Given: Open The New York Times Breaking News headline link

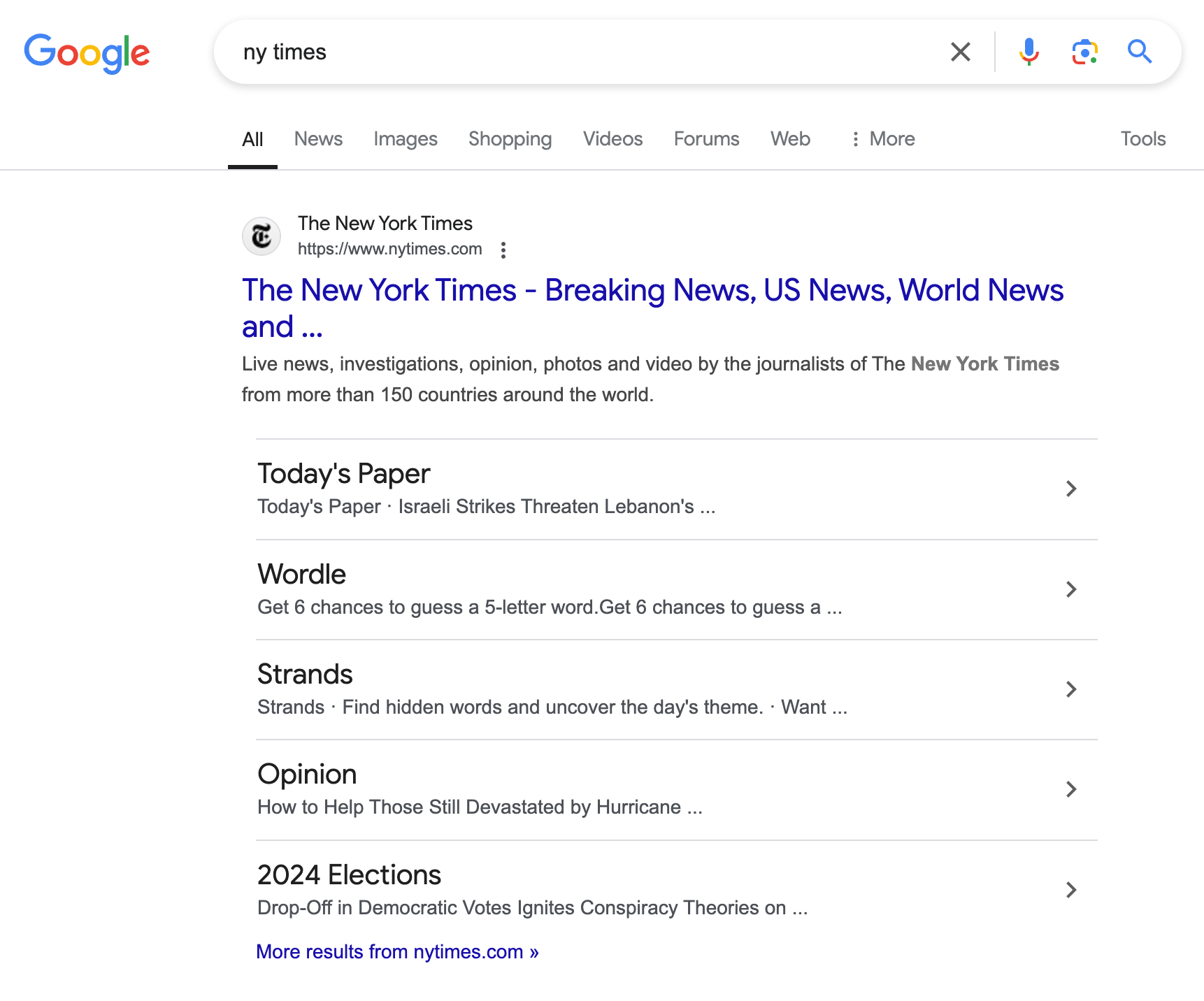Looking at the screenshot, I should pyautogui.click(x=652, y=308).
